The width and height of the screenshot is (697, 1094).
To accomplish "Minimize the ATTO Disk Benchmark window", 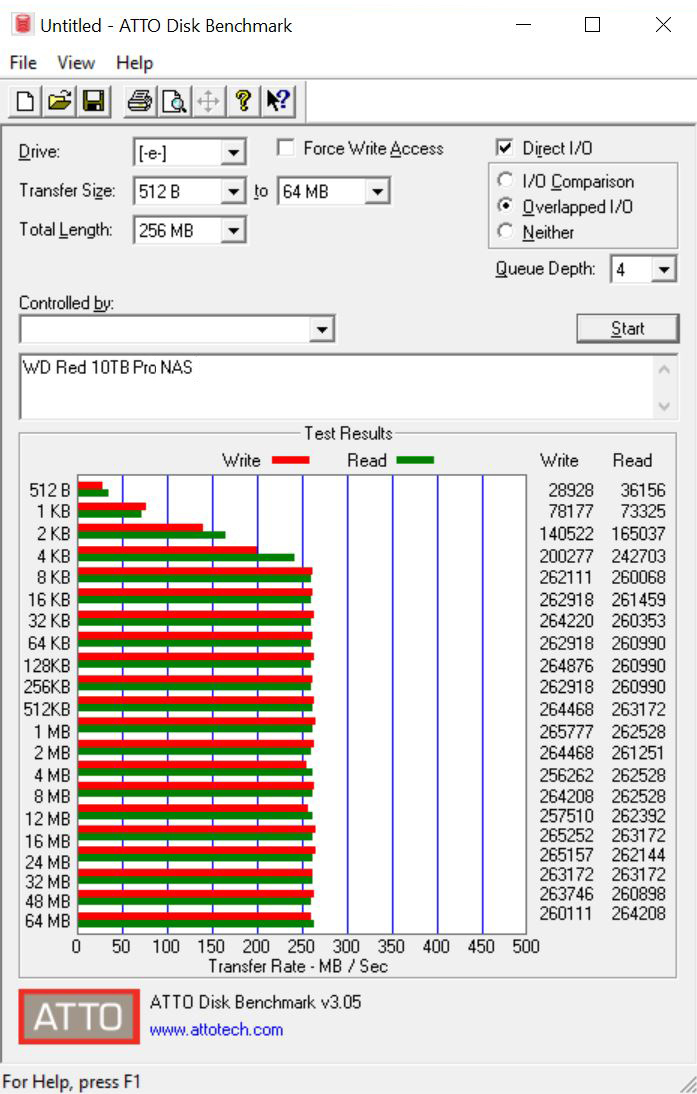I will [x=523, y=25].
